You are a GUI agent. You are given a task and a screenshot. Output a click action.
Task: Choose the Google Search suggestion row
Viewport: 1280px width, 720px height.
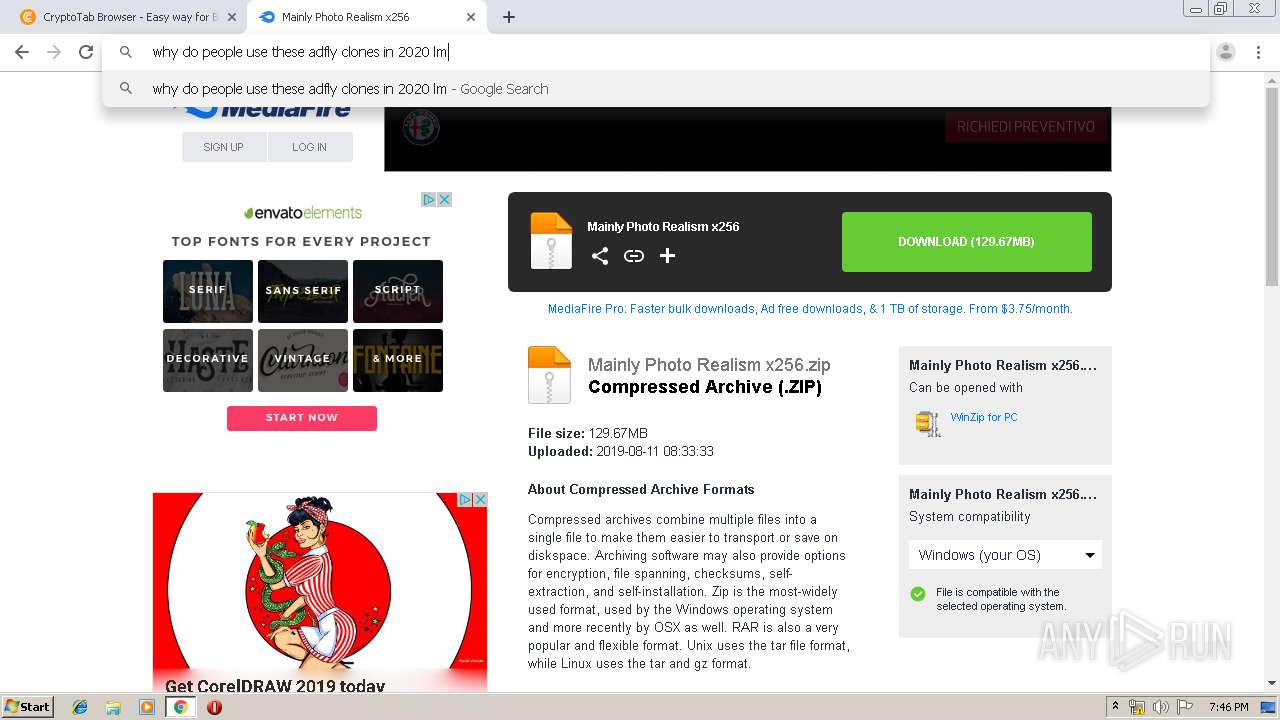655,89
